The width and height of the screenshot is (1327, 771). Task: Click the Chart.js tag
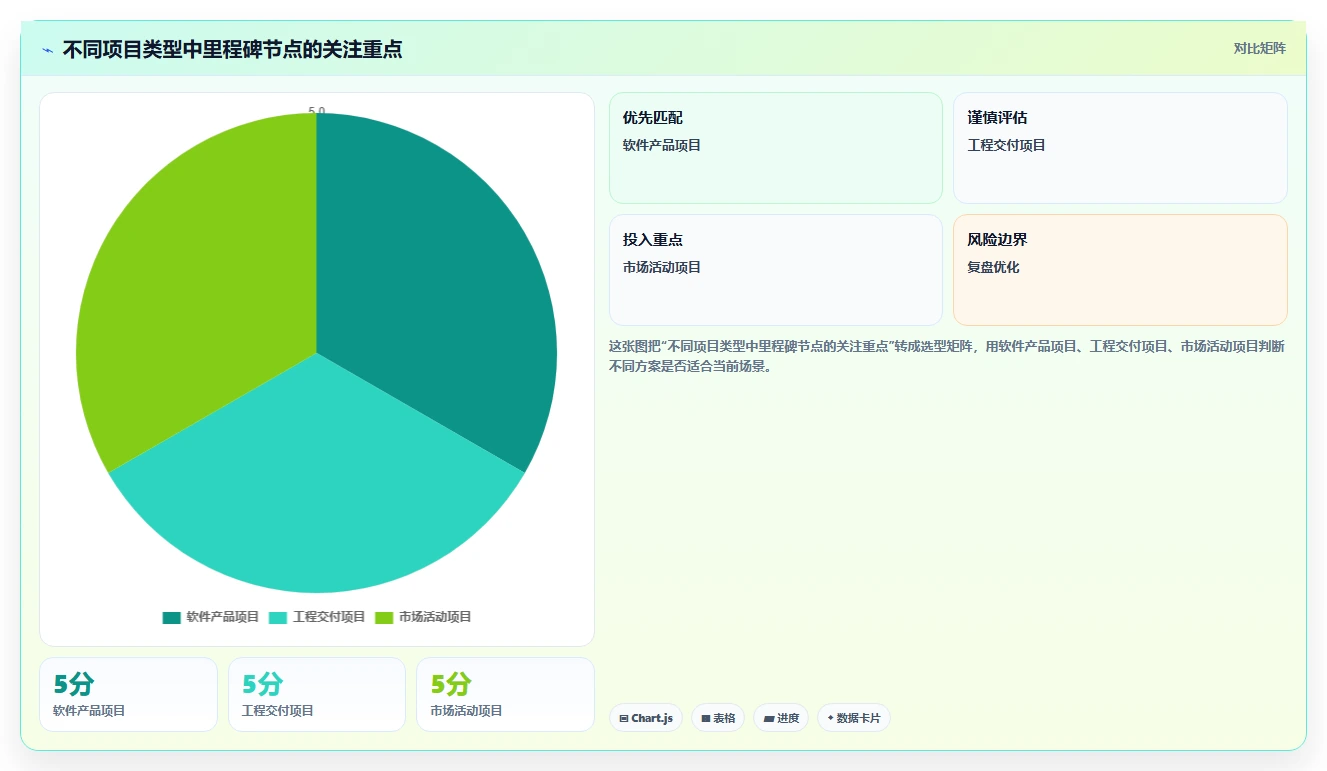click(x=646, y=718)
